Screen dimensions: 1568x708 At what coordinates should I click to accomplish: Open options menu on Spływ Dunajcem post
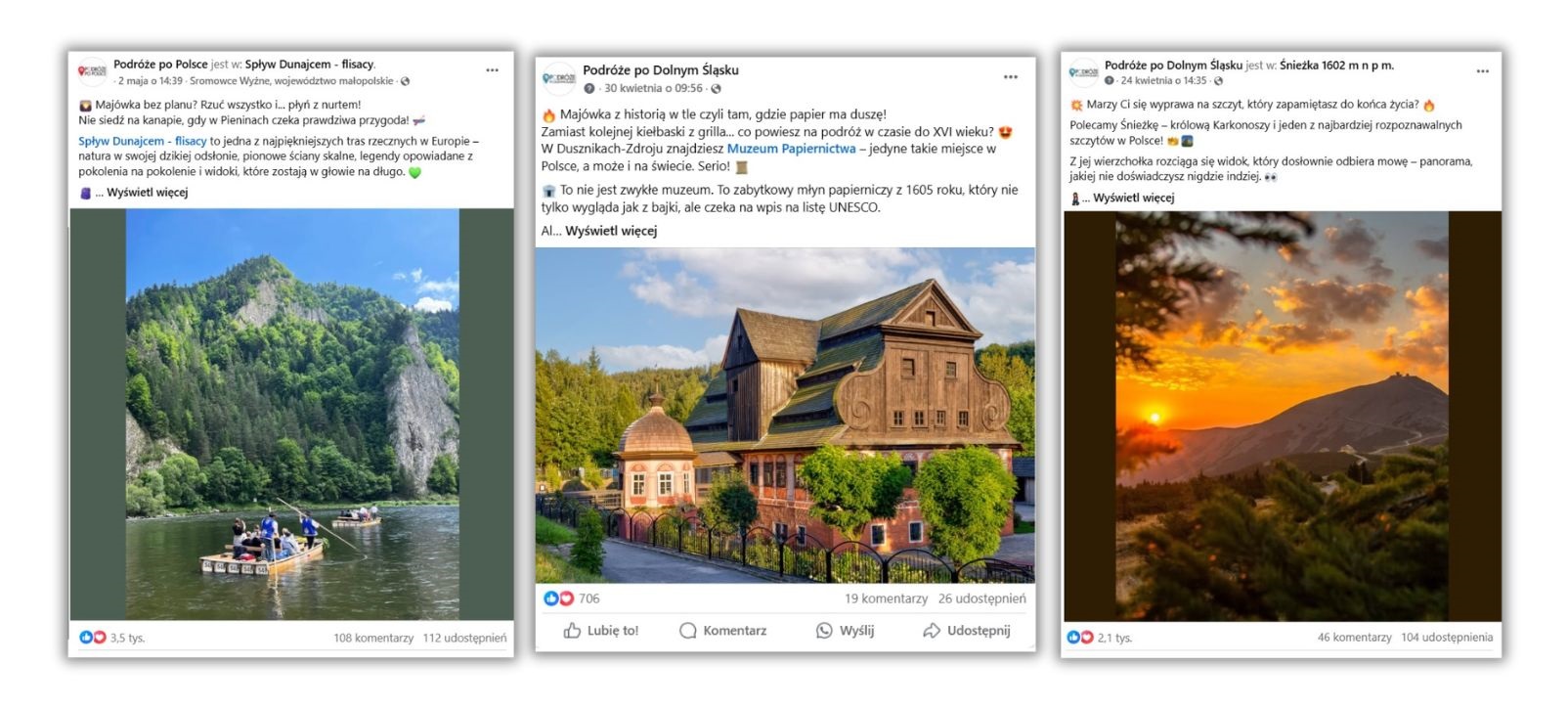coord(492,70)
